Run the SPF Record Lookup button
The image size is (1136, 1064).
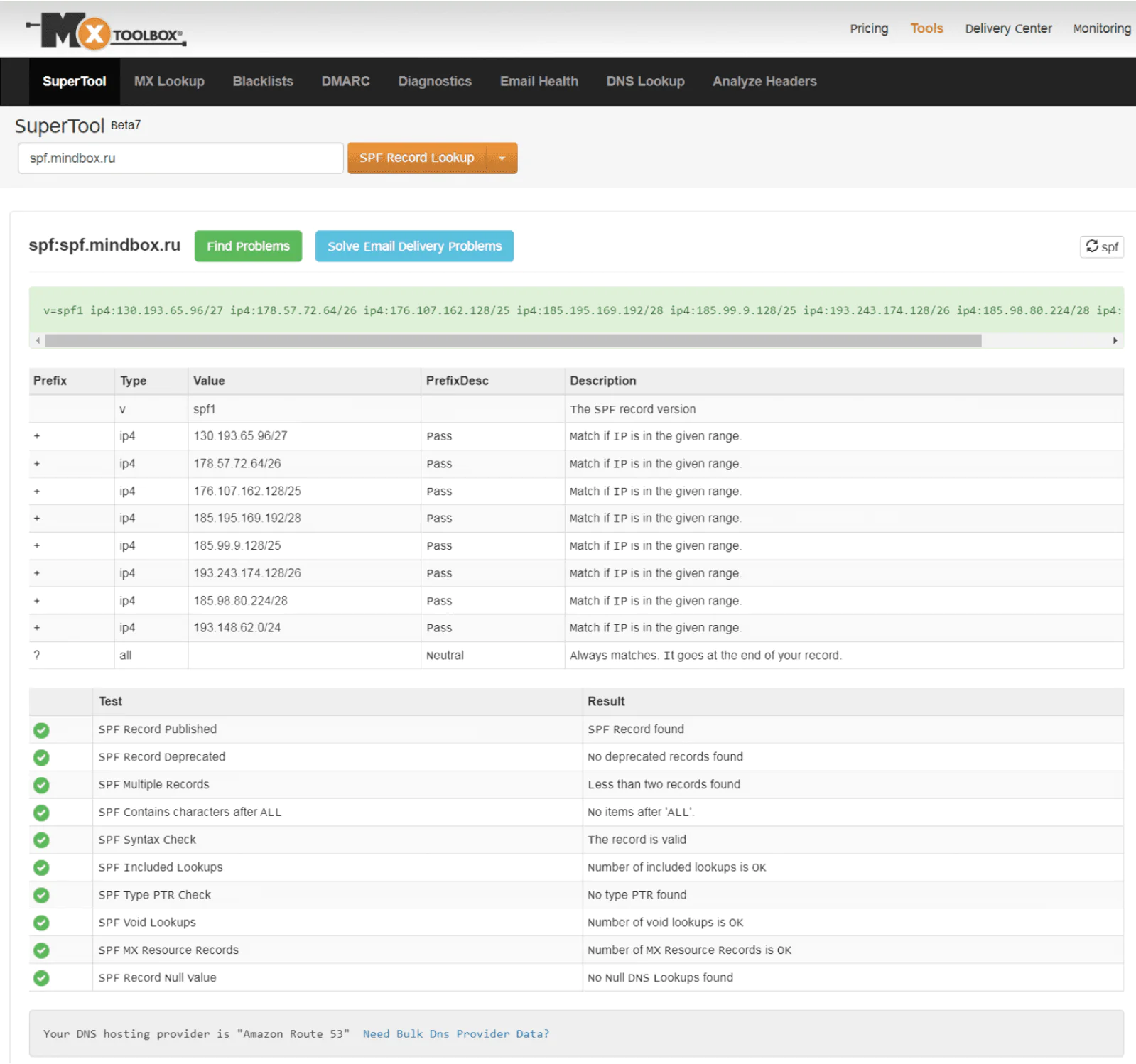[x=416, y=158]
